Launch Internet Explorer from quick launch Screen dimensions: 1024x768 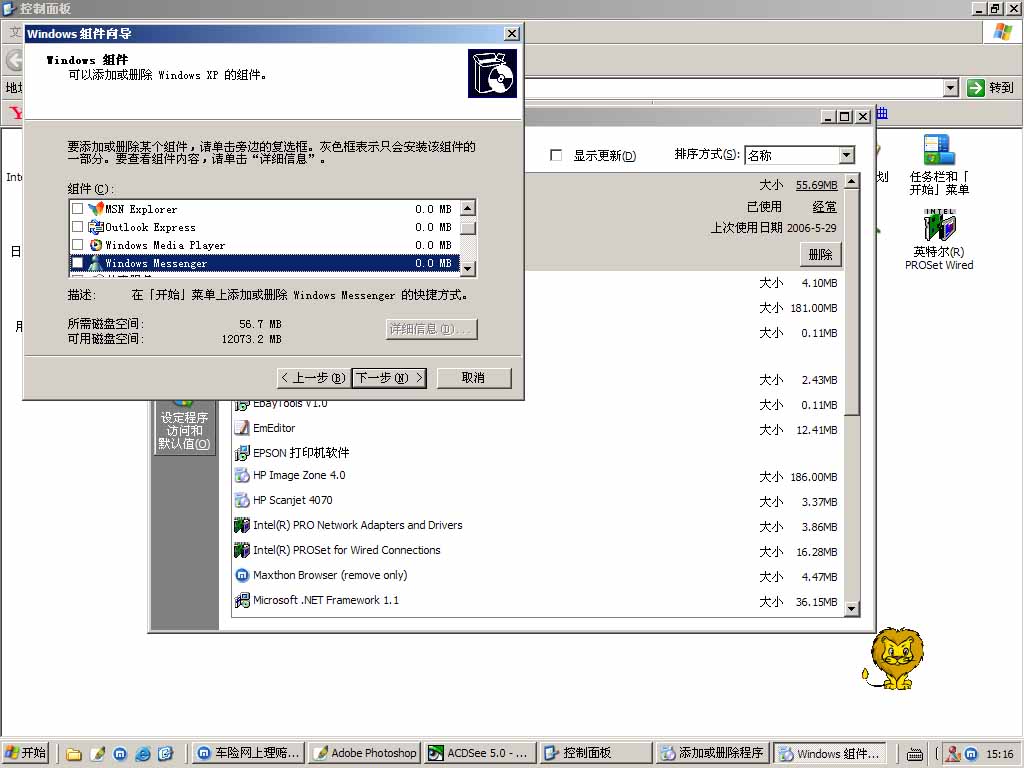[142, 754]
